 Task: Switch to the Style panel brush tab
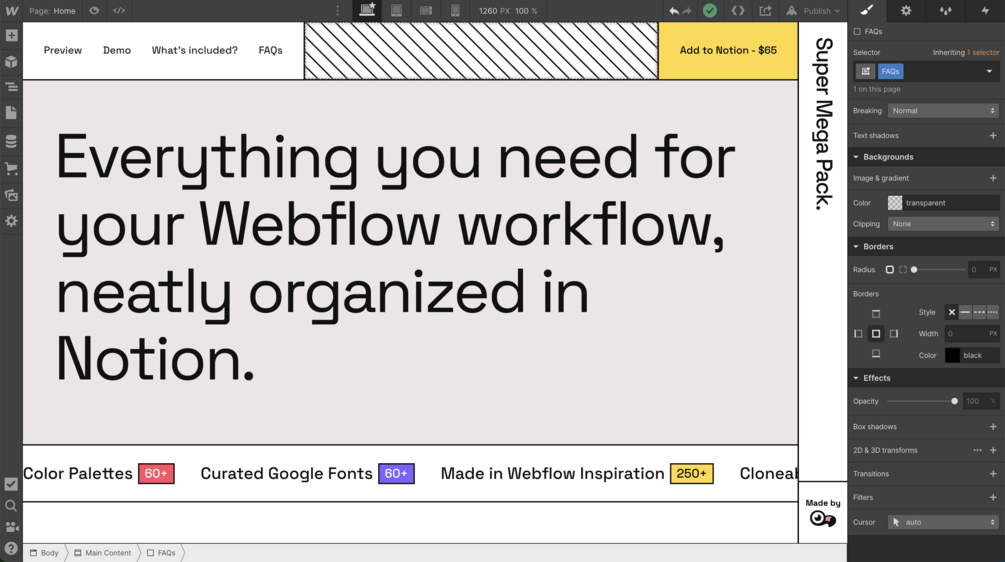pyautogui.click(x=867, y=10)
